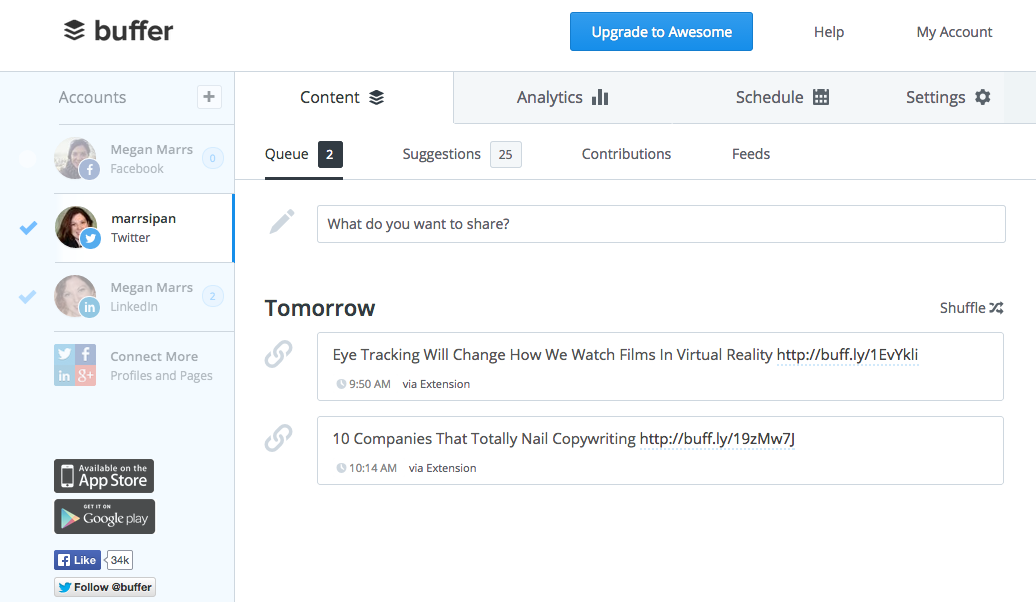Viewport: 1036px width, 602px height.
Task: Click link icon beside Eye Tracking post
Action: (x=278, y=354)
